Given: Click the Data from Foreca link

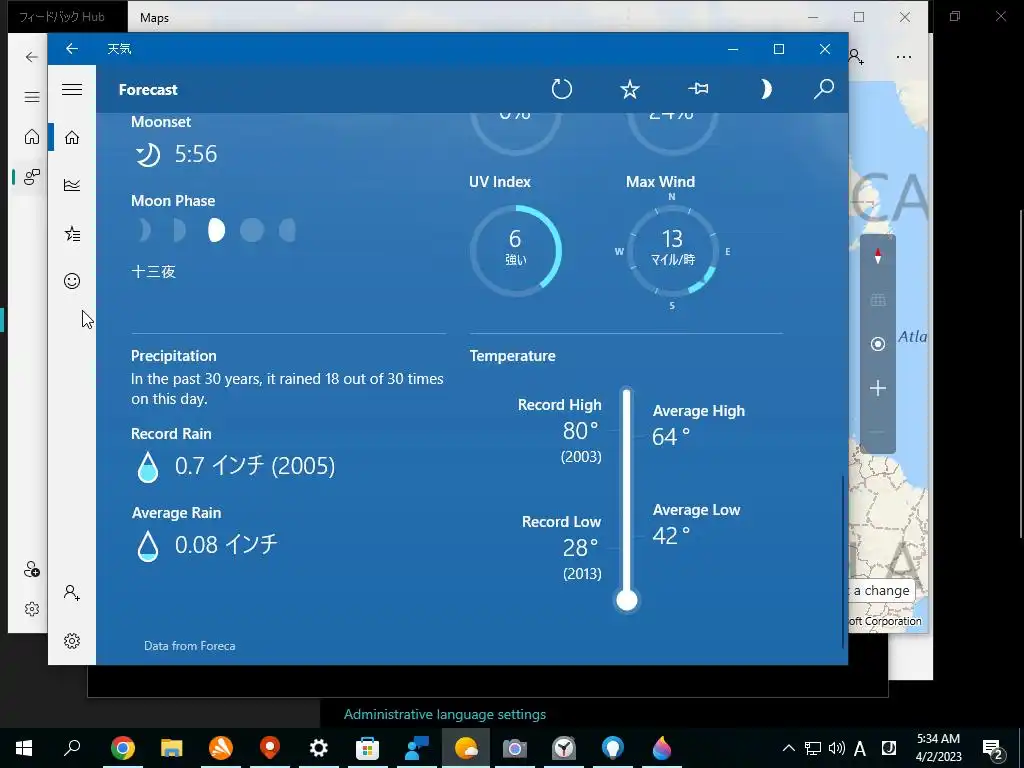Looking at the screenshot, I should coord(189,646).
